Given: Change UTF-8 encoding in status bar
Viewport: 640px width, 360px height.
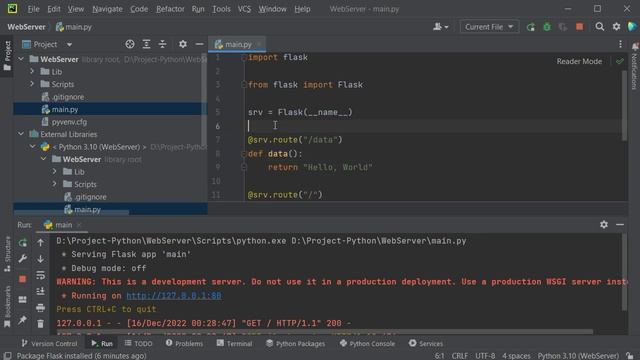Looking at the screenshot, I should [485, 356].
